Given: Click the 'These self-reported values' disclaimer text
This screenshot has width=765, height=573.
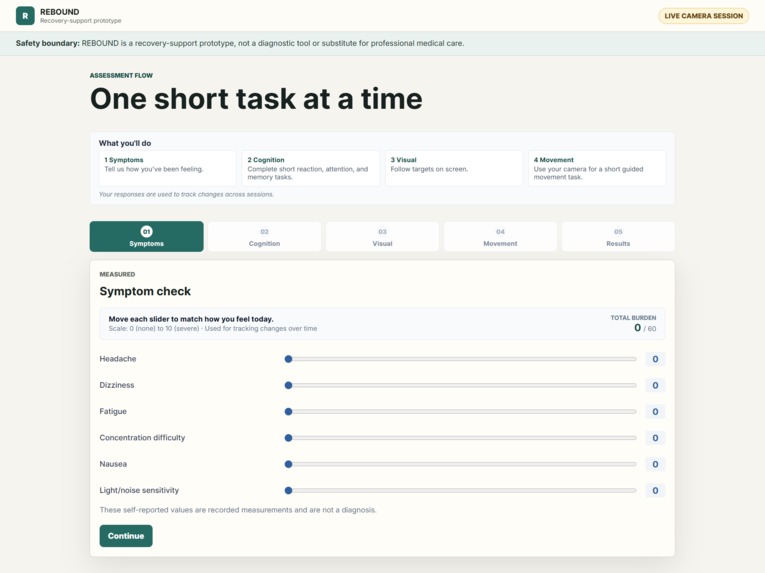Looking at the screenshot, I should click(238, 510).
